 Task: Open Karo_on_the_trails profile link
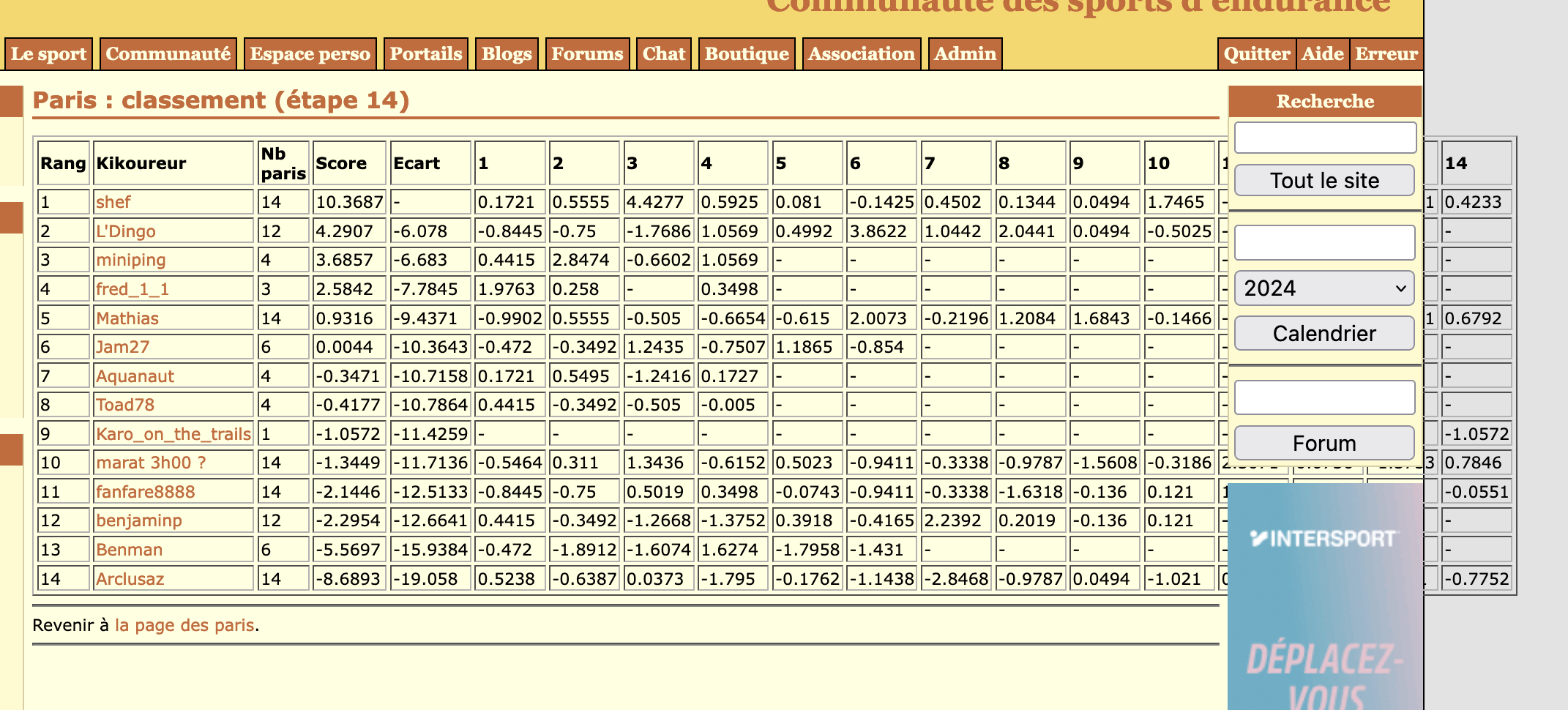pos(173,434)
